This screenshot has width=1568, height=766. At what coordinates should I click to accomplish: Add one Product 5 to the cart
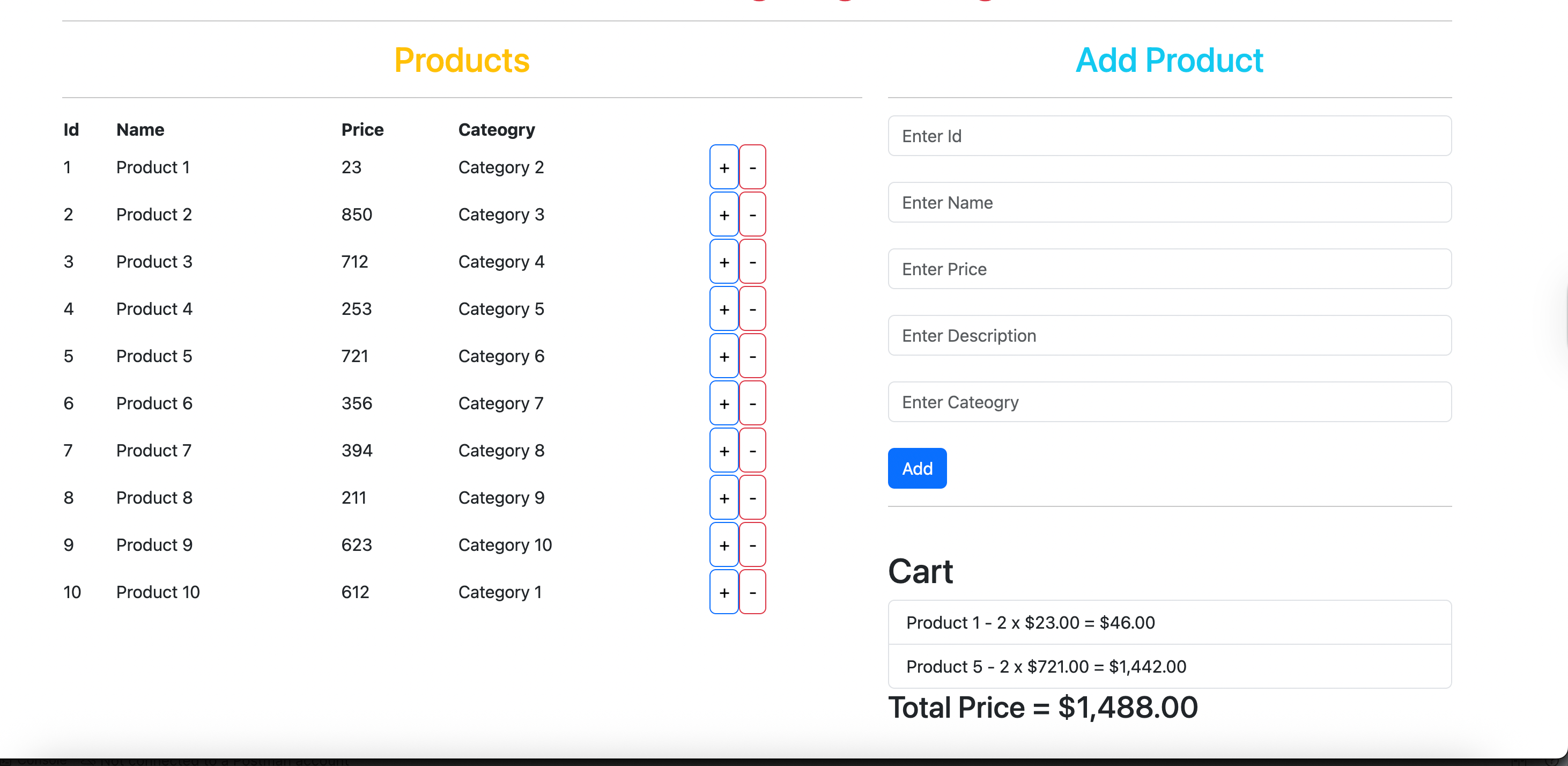coord(724,356)
